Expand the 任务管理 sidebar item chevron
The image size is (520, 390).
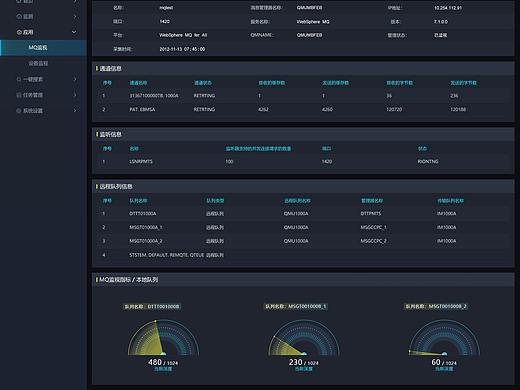click(75, 95)
